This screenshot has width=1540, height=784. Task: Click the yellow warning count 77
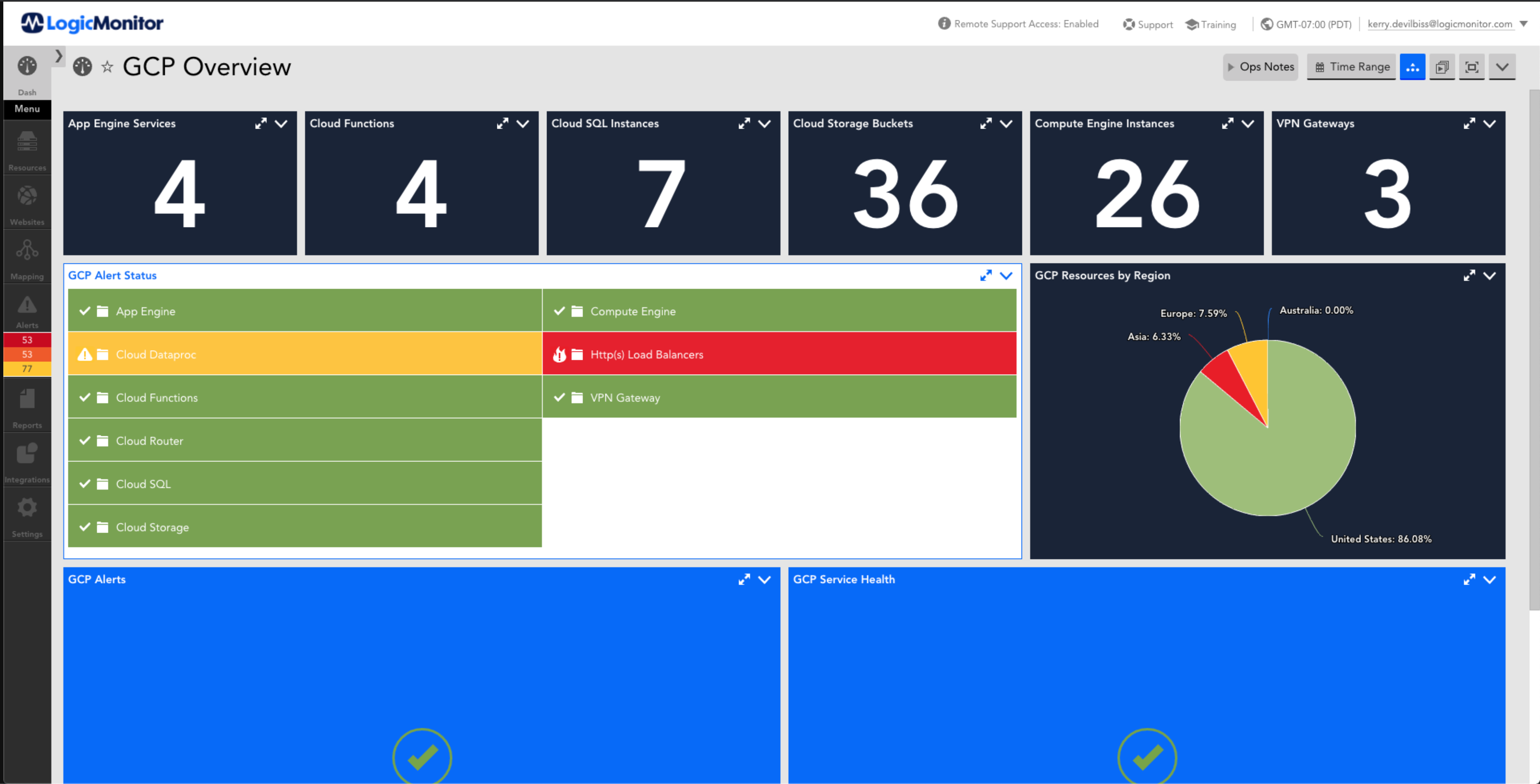(x=27, y=369)
